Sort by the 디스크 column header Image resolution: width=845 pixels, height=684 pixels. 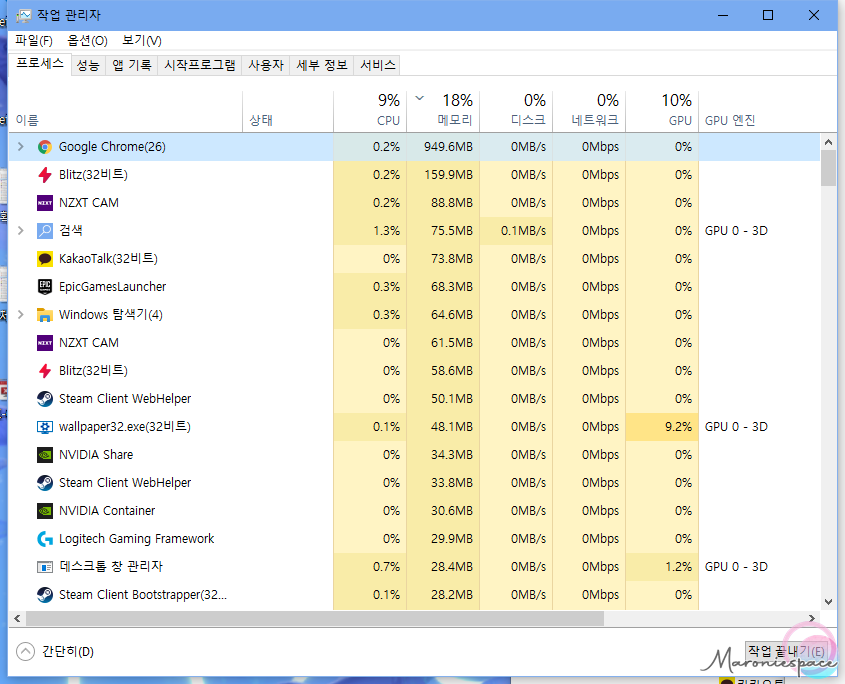[x=516, y=110]
